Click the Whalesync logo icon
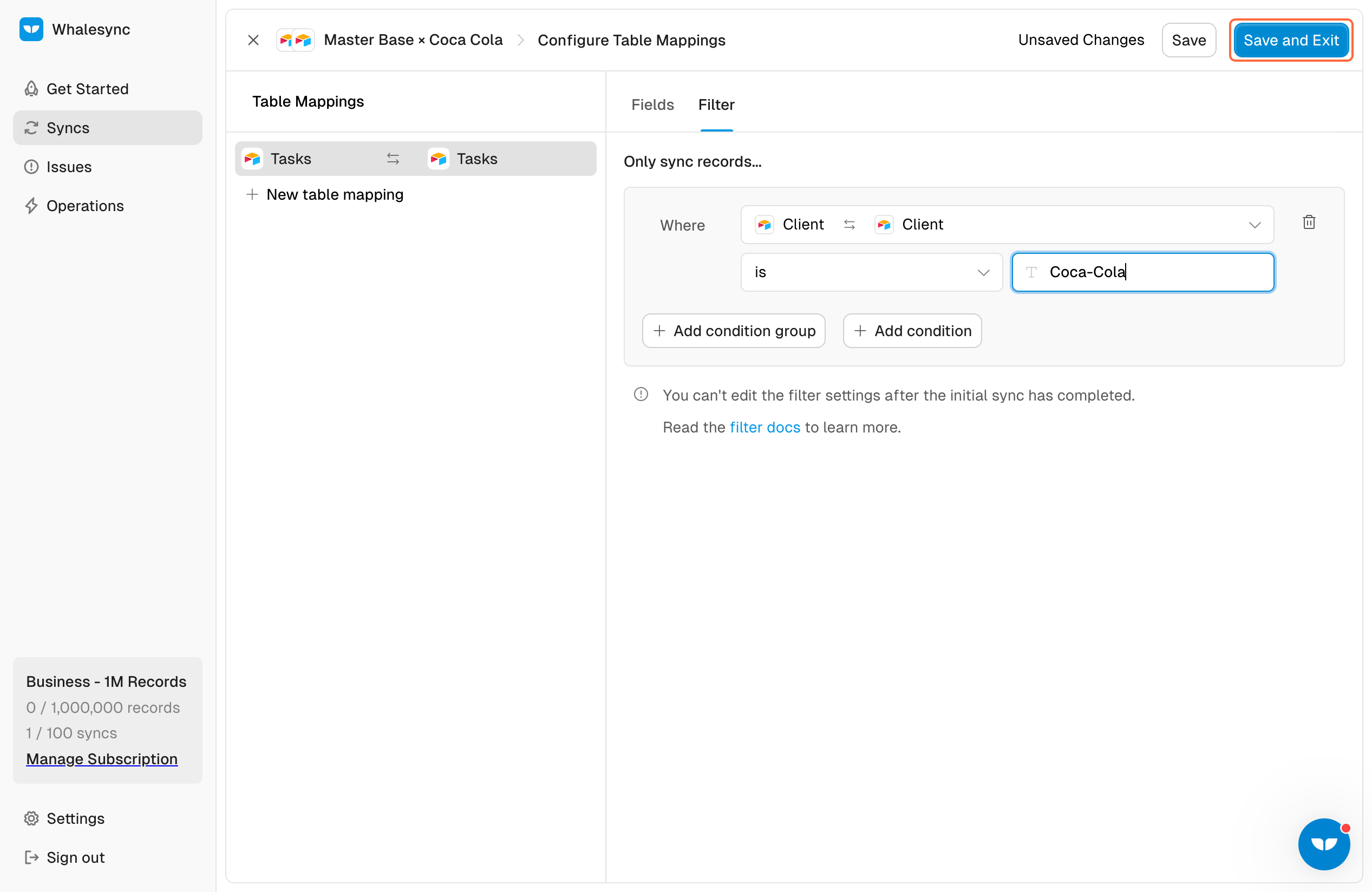This screenshot has width=1372, height=892. [x=31, y=29]
